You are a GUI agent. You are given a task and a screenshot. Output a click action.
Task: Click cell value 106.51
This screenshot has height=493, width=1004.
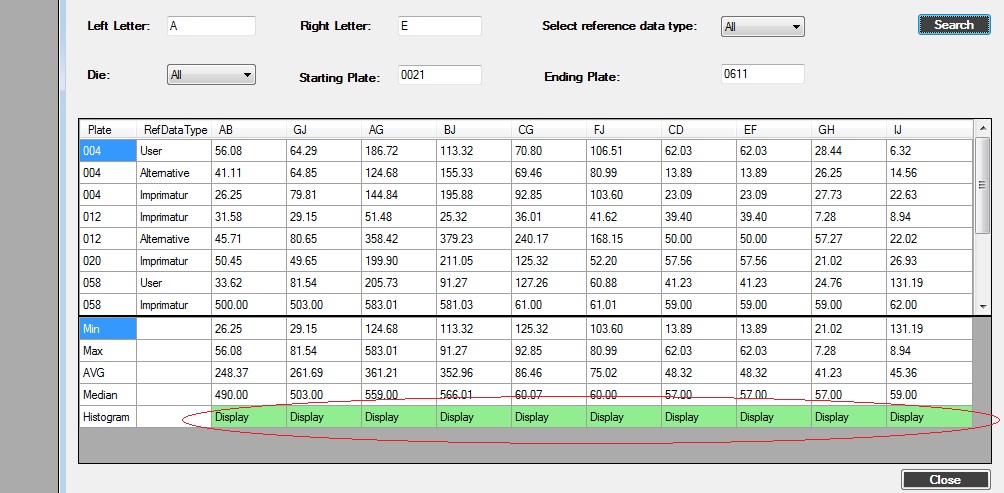click(624, 151)
